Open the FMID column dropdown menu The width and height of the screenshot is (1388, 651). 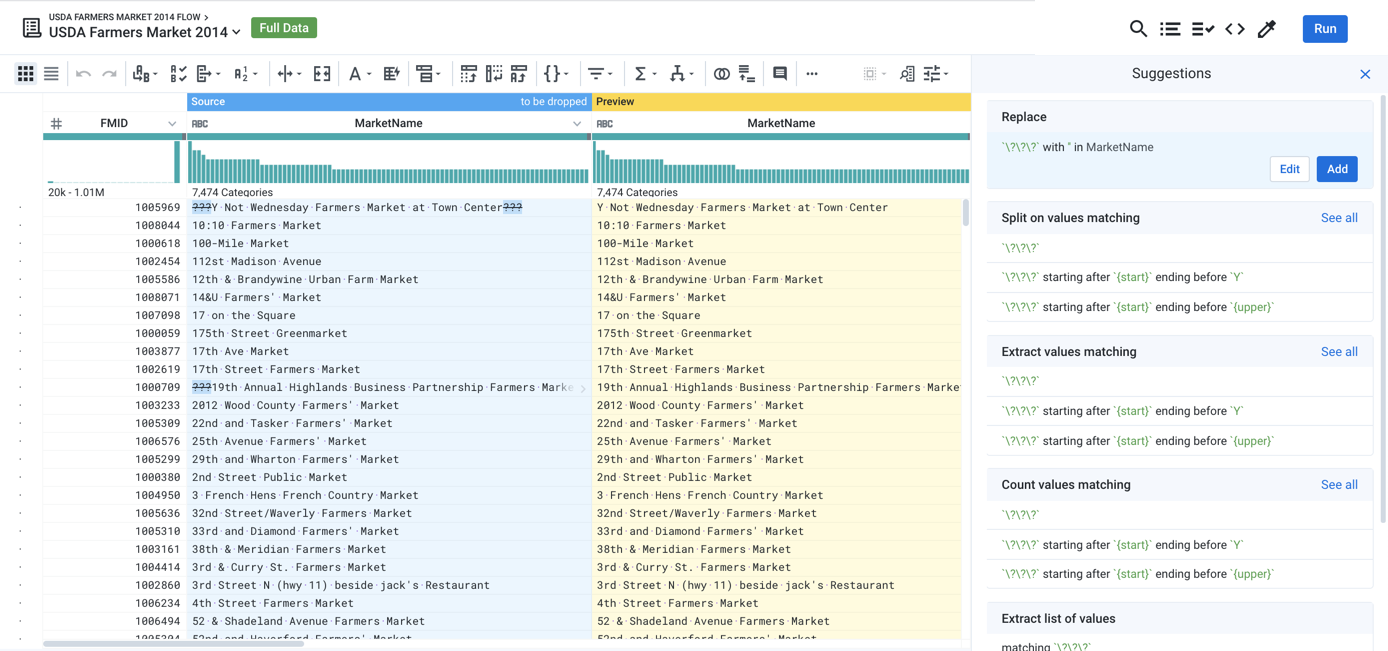point(172,124)
